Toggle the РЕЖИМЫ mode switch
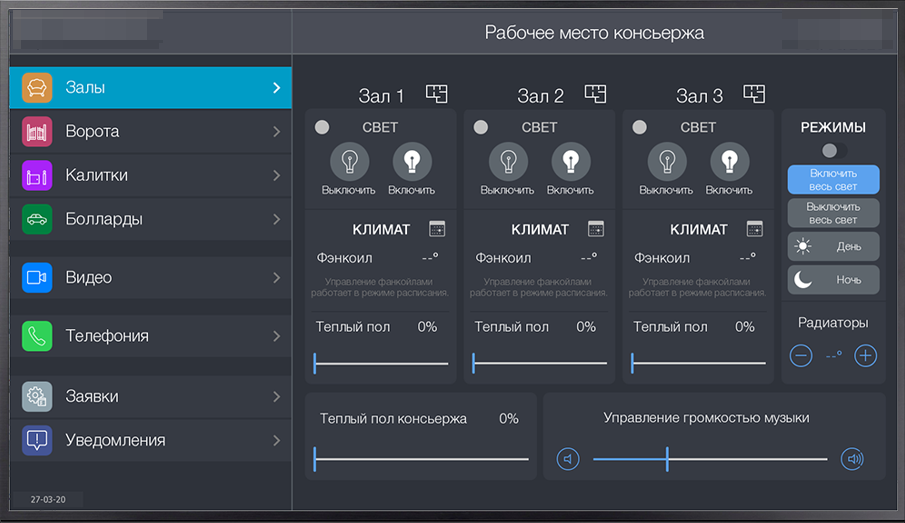The height and width of the screenshot is (523, 905). (x=832, y=150)
